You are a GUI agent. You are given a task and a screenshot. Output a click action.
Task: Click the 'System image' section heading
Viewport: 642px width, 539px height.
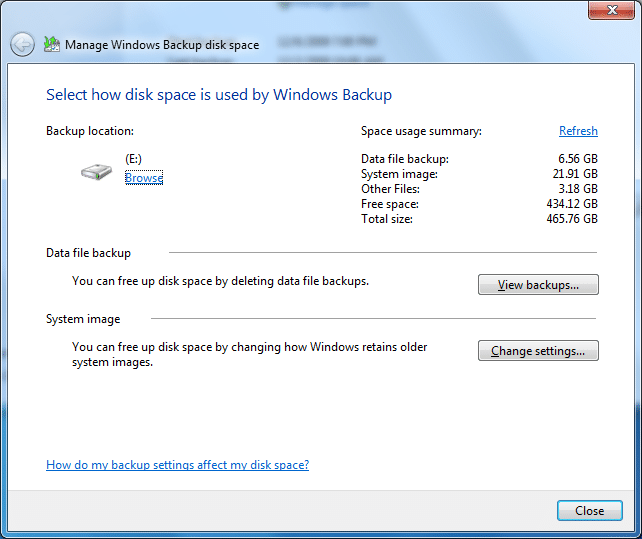[x=83, y=319]
